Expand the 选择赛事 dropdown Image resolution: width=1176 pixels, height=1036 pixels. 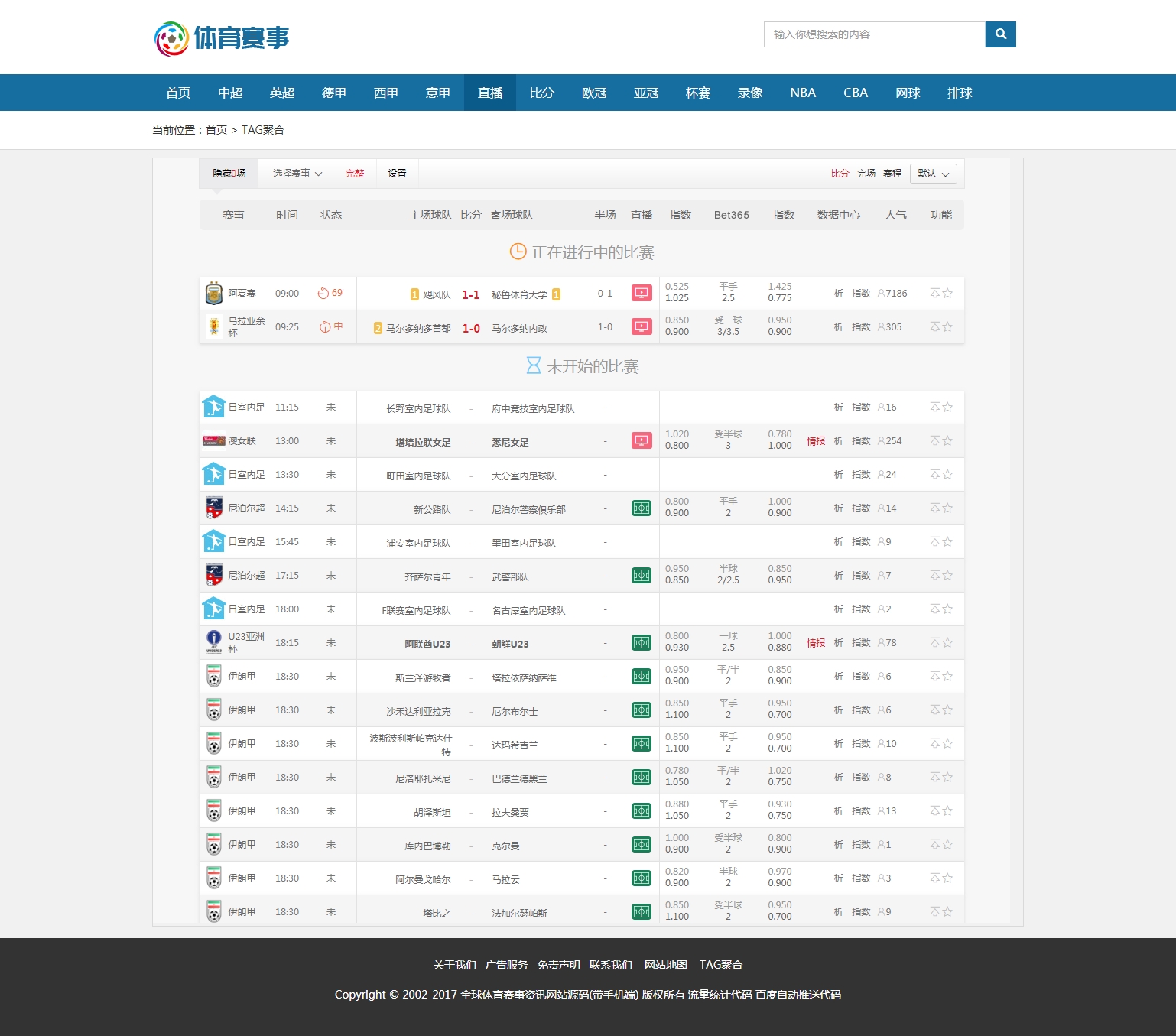click(x=297, y=174)
